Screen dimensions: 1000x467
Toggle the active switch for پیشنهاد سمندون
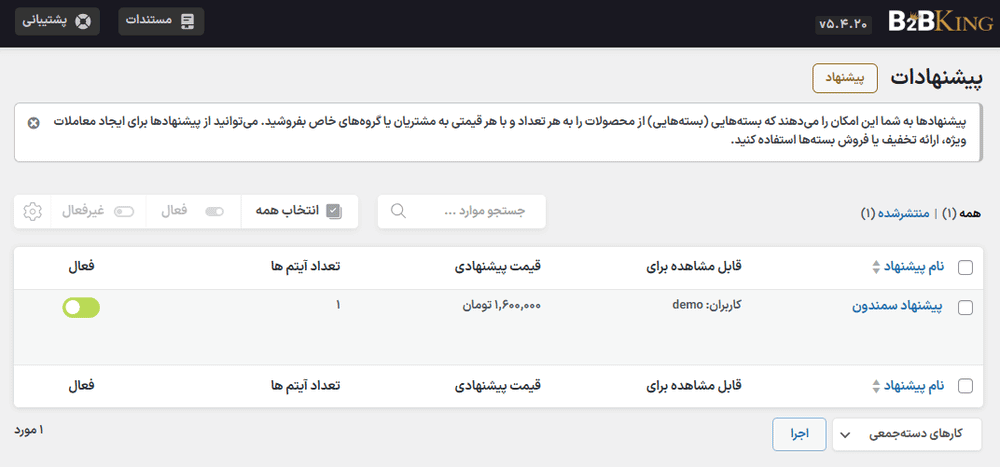81,308
